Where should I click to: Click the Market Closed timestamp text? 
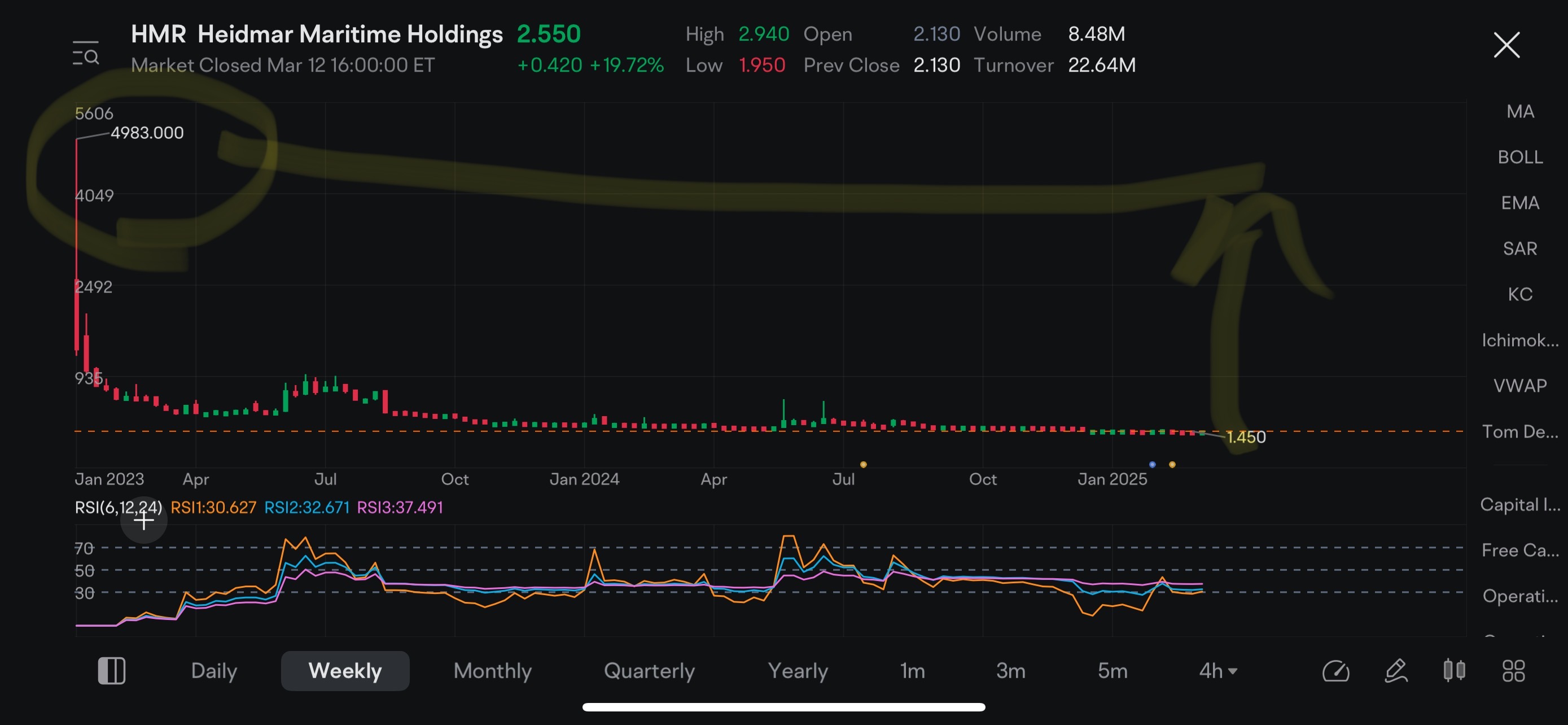282,65
